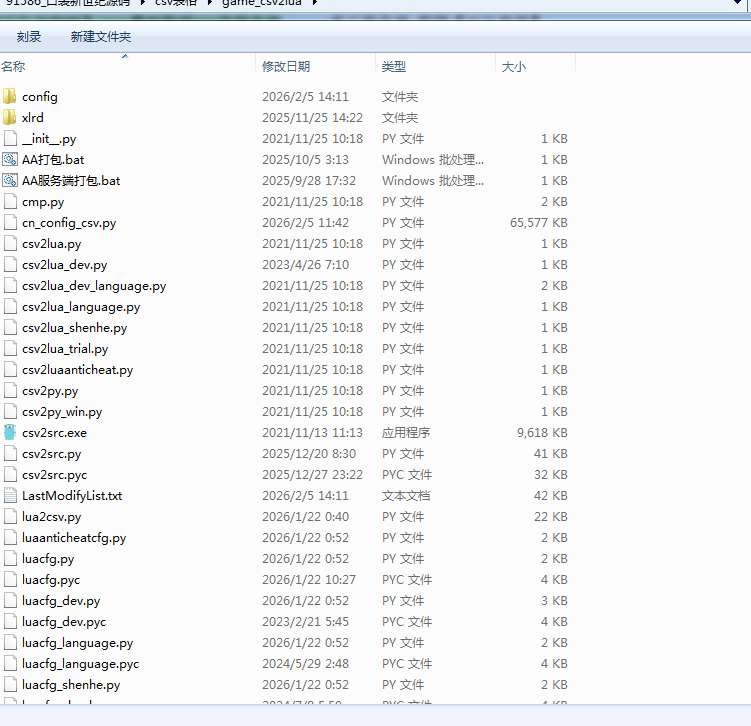Select the xlrd folder icon

[10, 118]
